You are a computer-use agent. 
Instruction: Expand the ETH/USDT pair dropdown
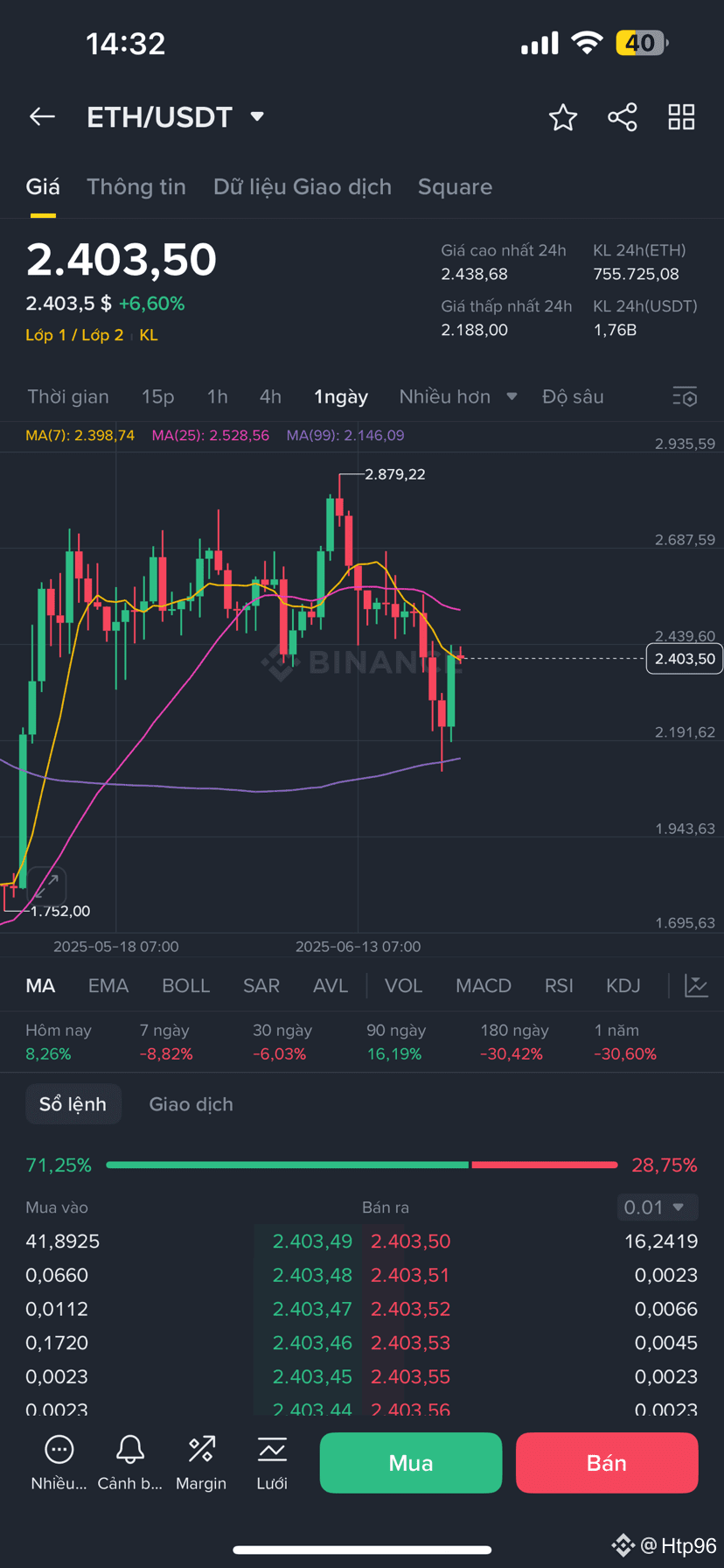[x=257, y=116]
